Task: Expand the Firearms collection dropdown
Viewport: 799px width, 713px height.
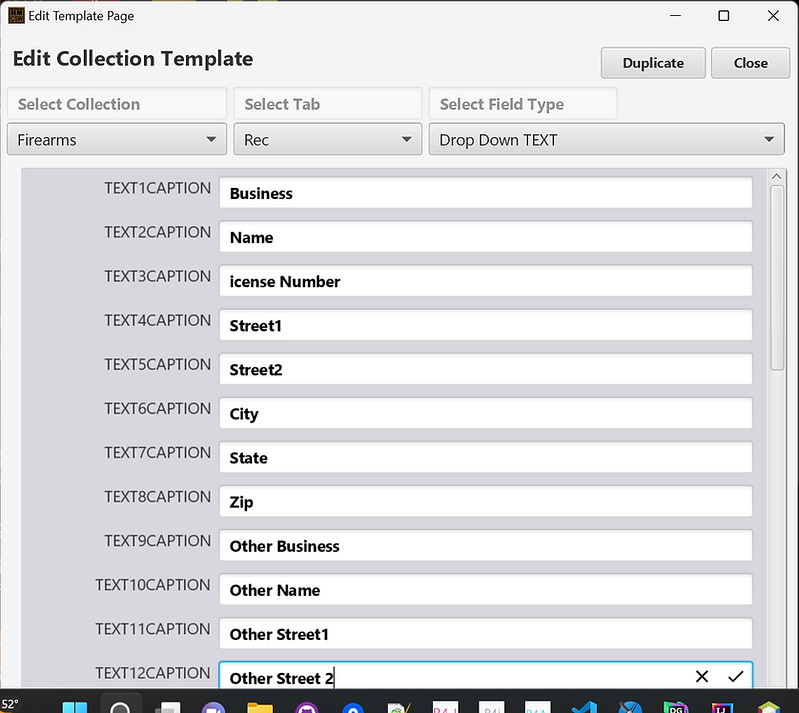Action: 117,139
